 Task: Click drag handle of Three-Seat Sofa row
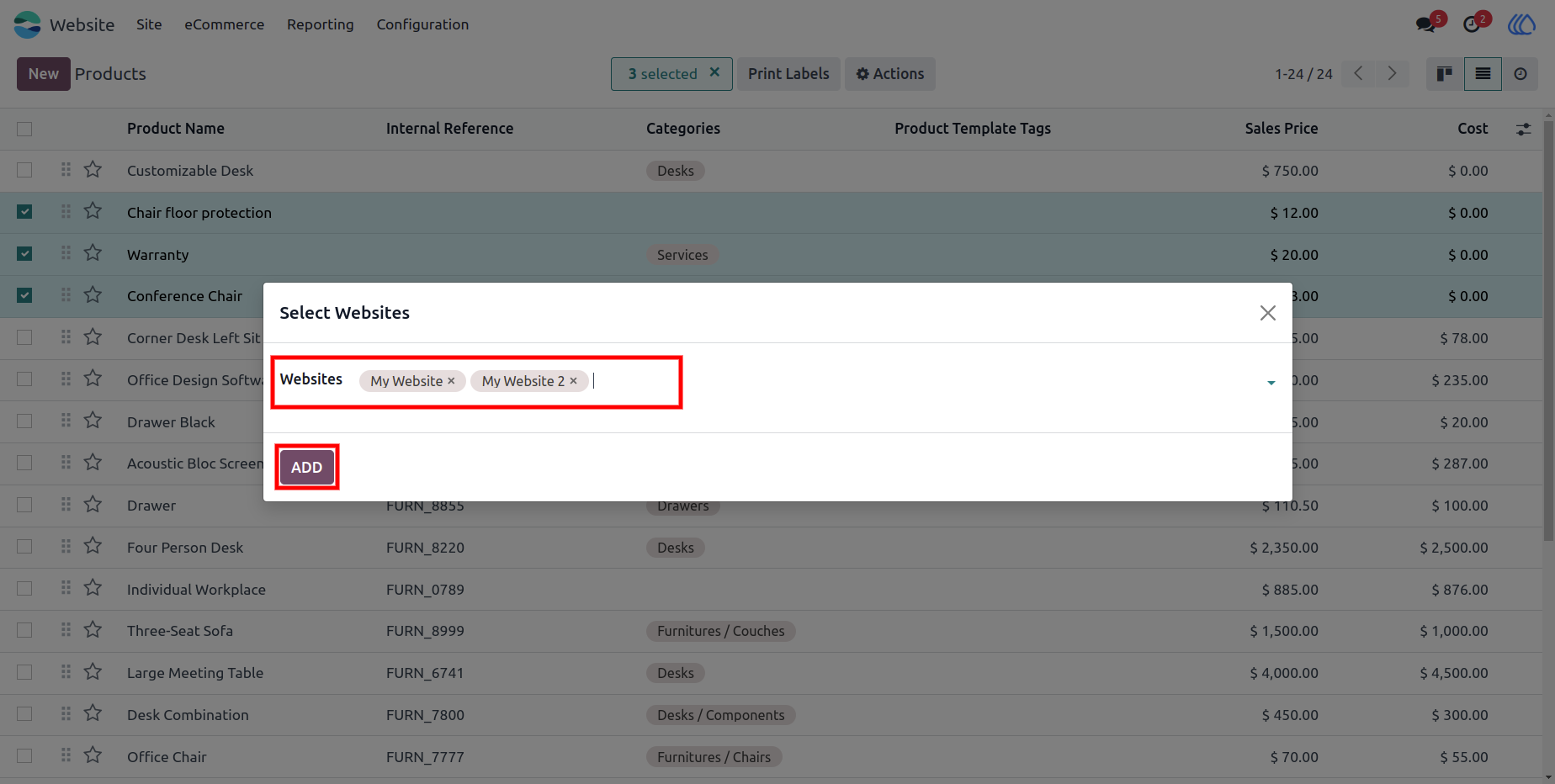click(66, 630)
